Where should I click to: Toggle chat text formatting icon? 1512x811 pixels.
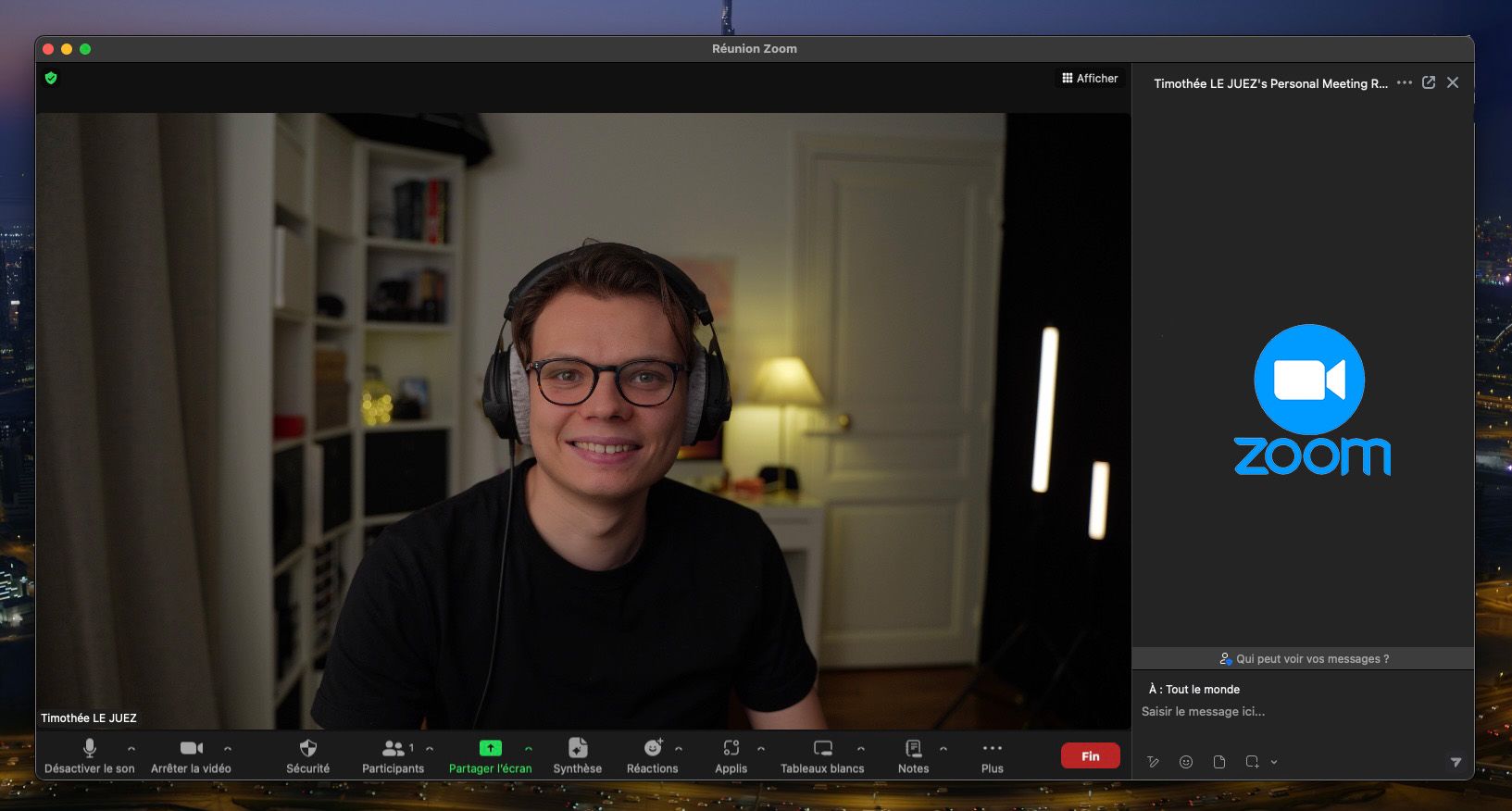(1153, 762)
